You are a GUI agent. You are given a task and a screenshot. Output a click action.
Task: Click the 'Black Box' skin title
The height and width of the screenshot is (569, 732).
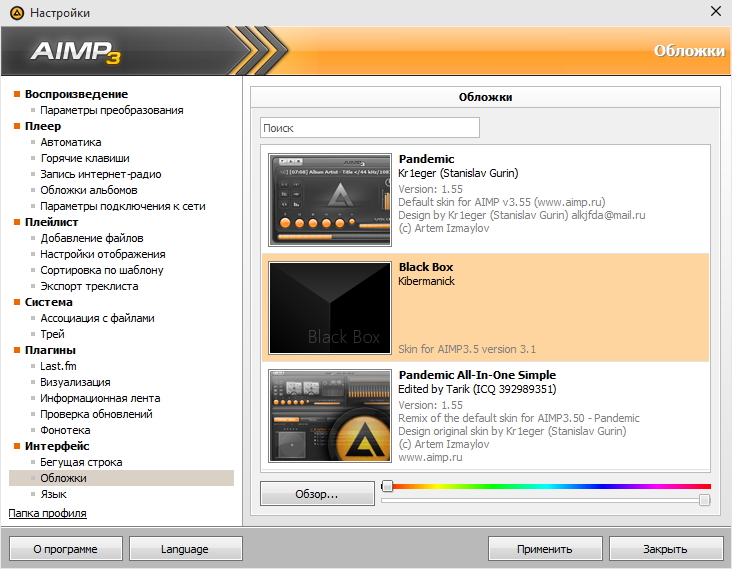tap(426, 267)
